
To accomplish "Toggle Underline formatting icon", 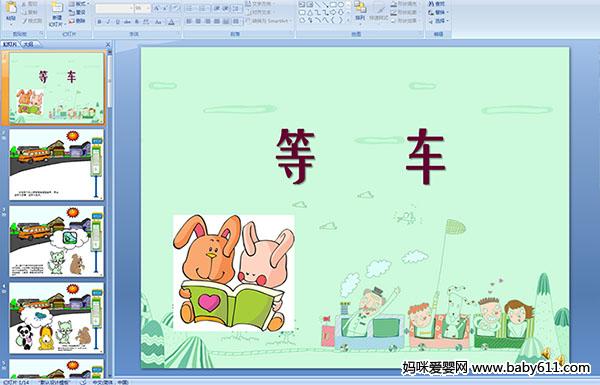I will (118, 22).
